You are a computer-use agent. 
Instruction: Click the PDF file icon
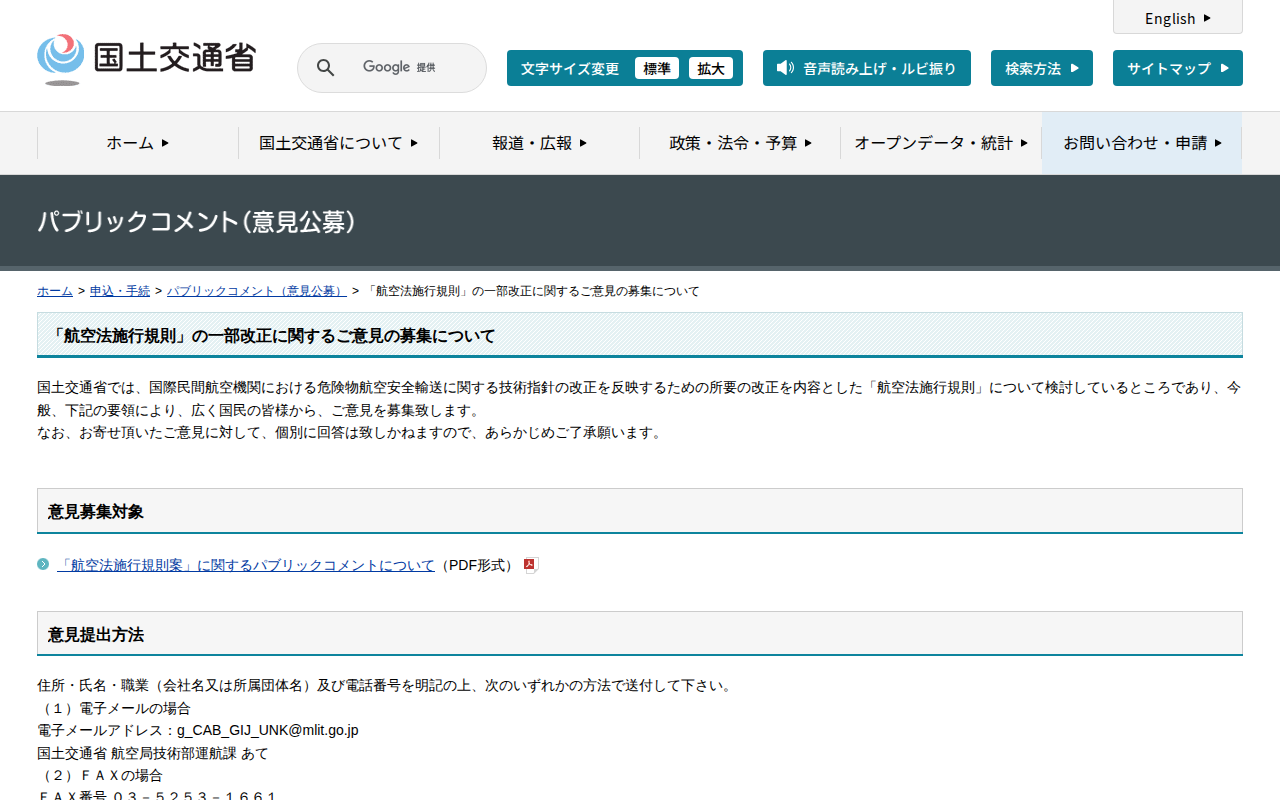(x=531, y=566)
